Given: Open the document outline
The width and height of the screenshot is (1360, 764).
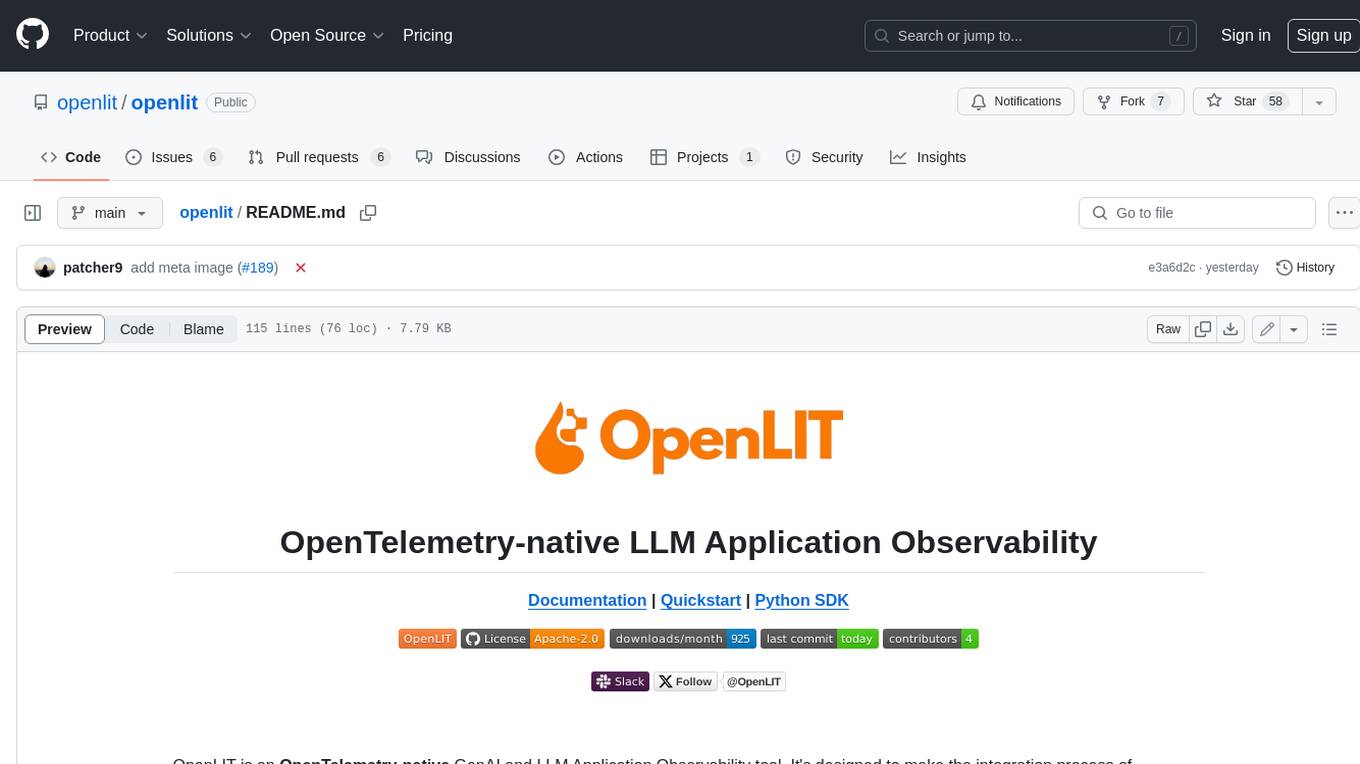Looking at the screenshot, I should (1329, 329).
